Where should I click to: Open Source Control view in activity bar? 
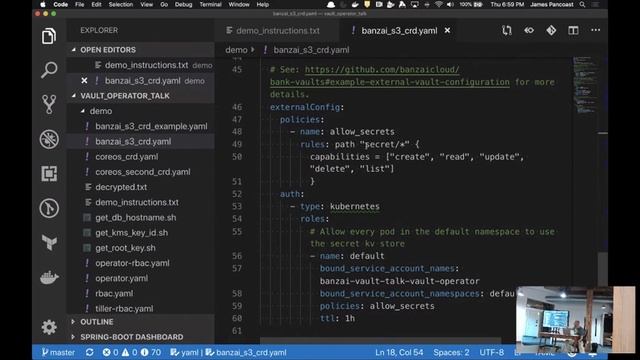pyautogui.click(x=49, y=104)
